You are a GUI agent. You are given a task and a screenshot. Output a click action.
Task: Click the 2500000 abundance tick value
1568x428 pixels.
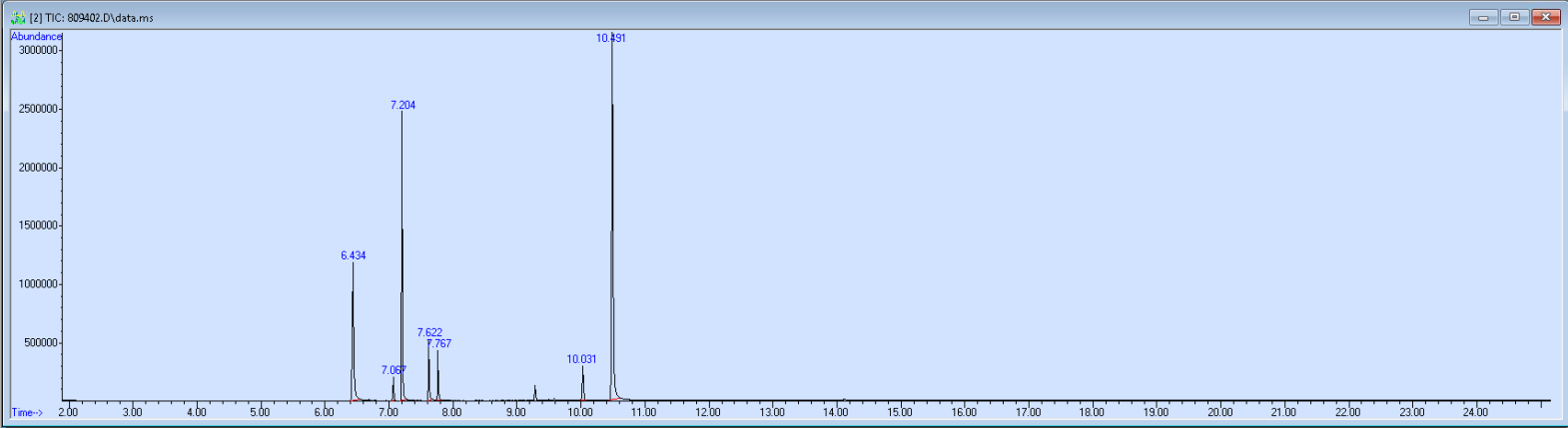point(38,109)
